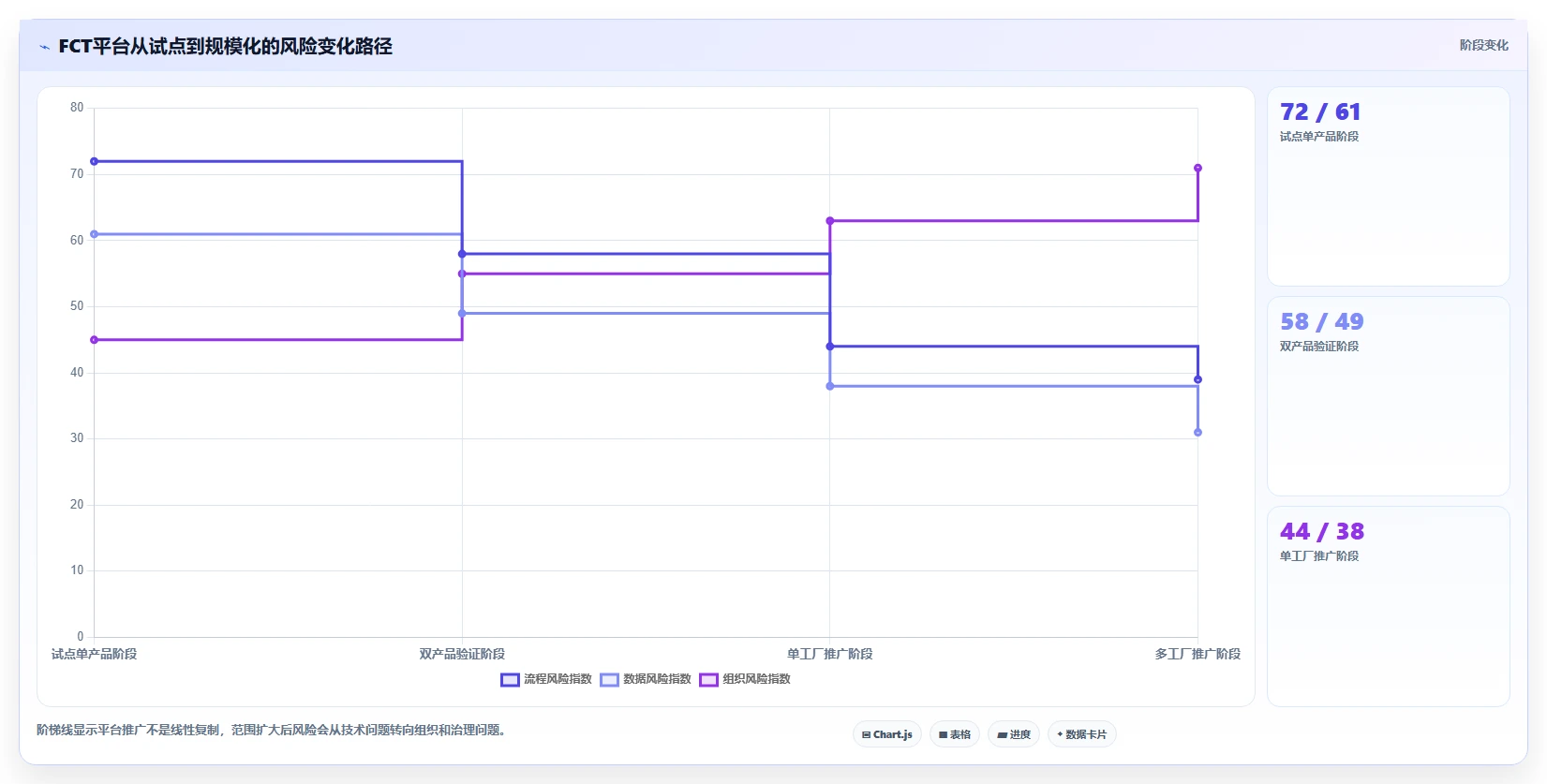
Task: Open the 44 / 38 单工厂推广阶段 card
Action: coord(1389,606)
